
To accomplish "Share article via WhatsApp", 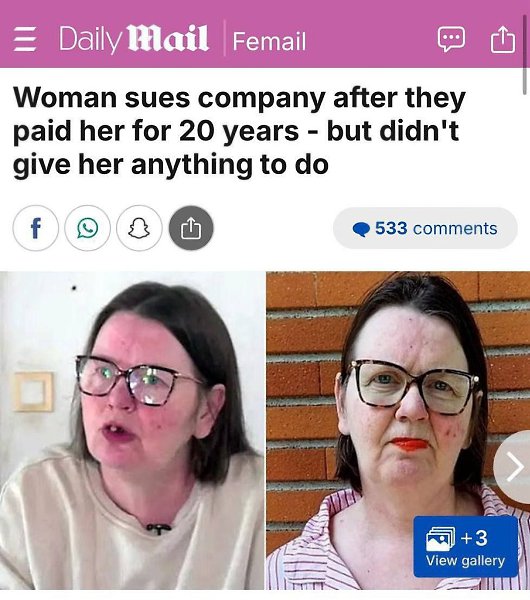I will tap(88, 228).
